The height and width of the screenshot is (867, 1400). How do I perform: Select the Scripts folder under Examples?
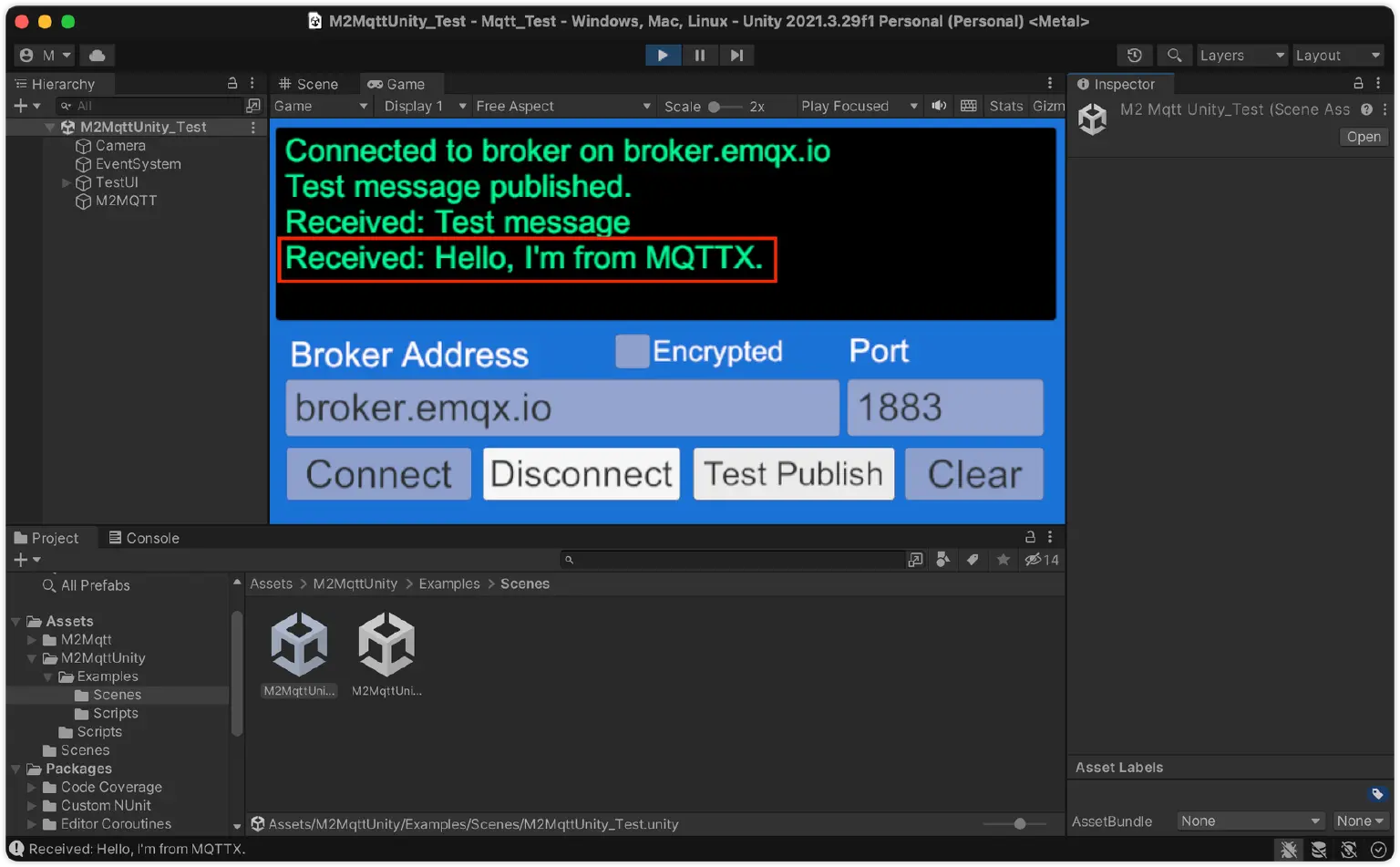click(115, 713)
